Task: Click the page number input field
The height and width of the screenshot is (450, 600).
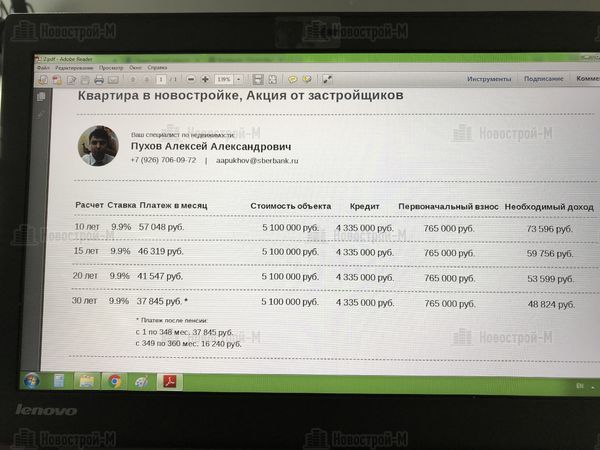Action: (159, 79)
